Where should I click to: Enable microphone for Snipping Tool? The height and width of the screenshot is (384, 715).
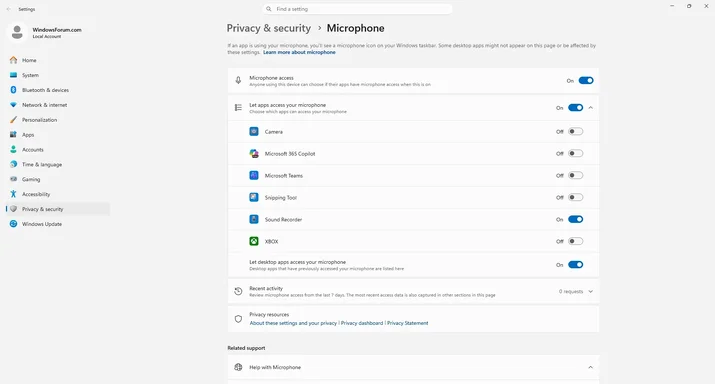point(575,197)
